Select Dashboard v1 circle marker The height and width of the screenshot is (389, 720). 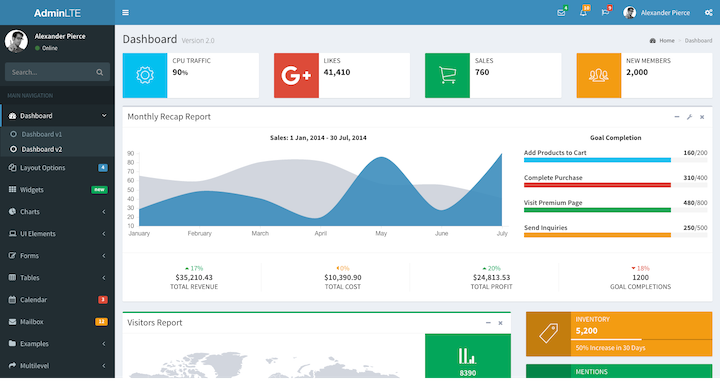[13, 134]
